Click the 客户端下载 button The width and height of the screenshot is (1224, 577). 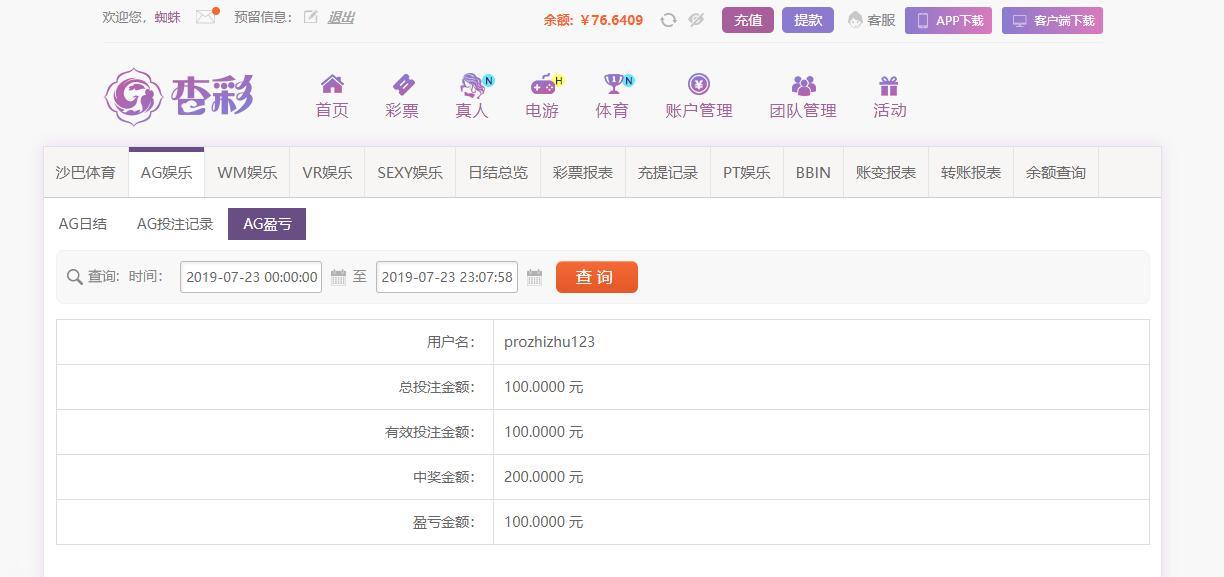(1052, 20)
